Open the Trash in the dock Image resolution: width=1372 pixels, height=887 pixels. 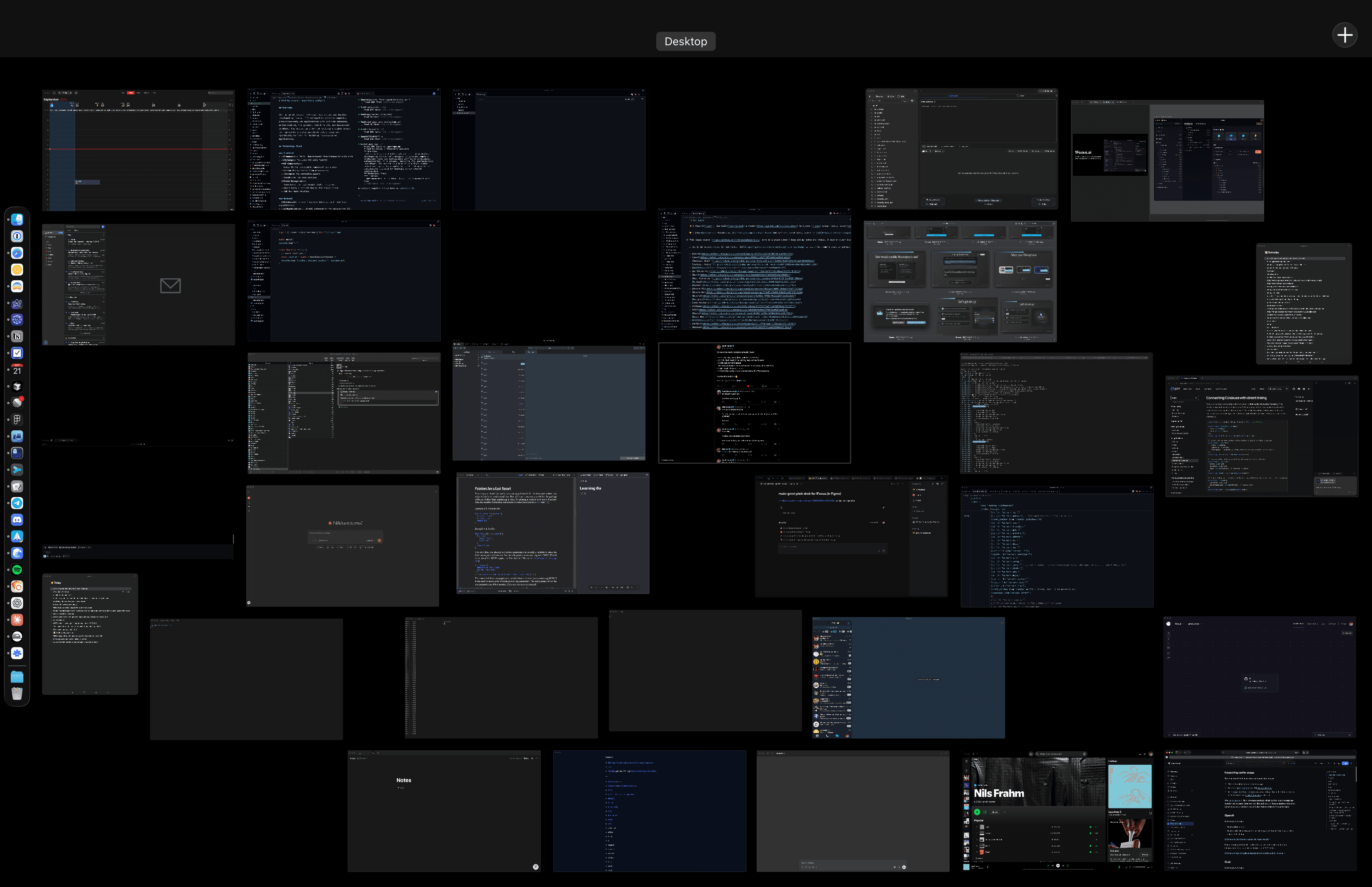[x=17, y=694]
